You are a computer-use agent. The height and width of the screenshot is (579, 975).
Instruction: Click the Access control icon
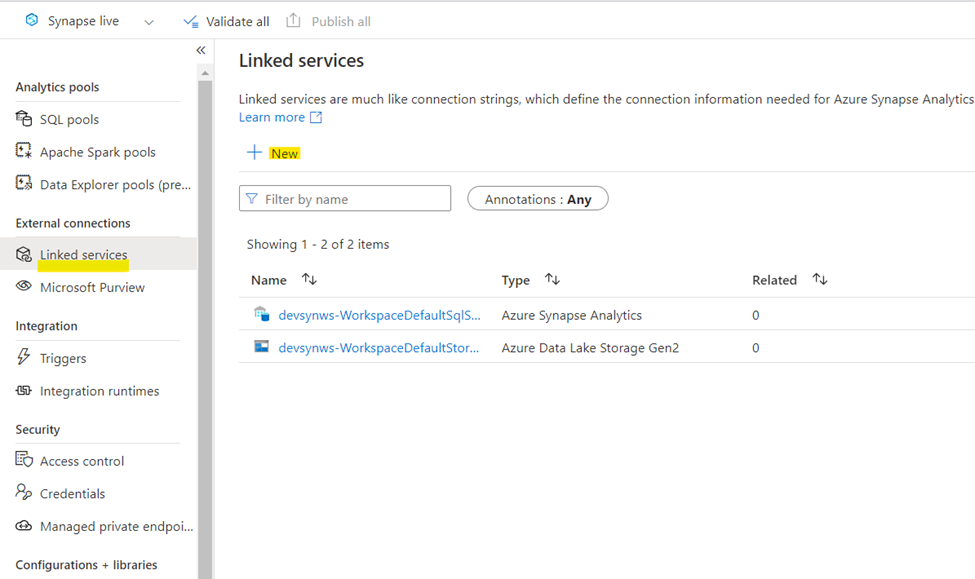coord(24,461)
